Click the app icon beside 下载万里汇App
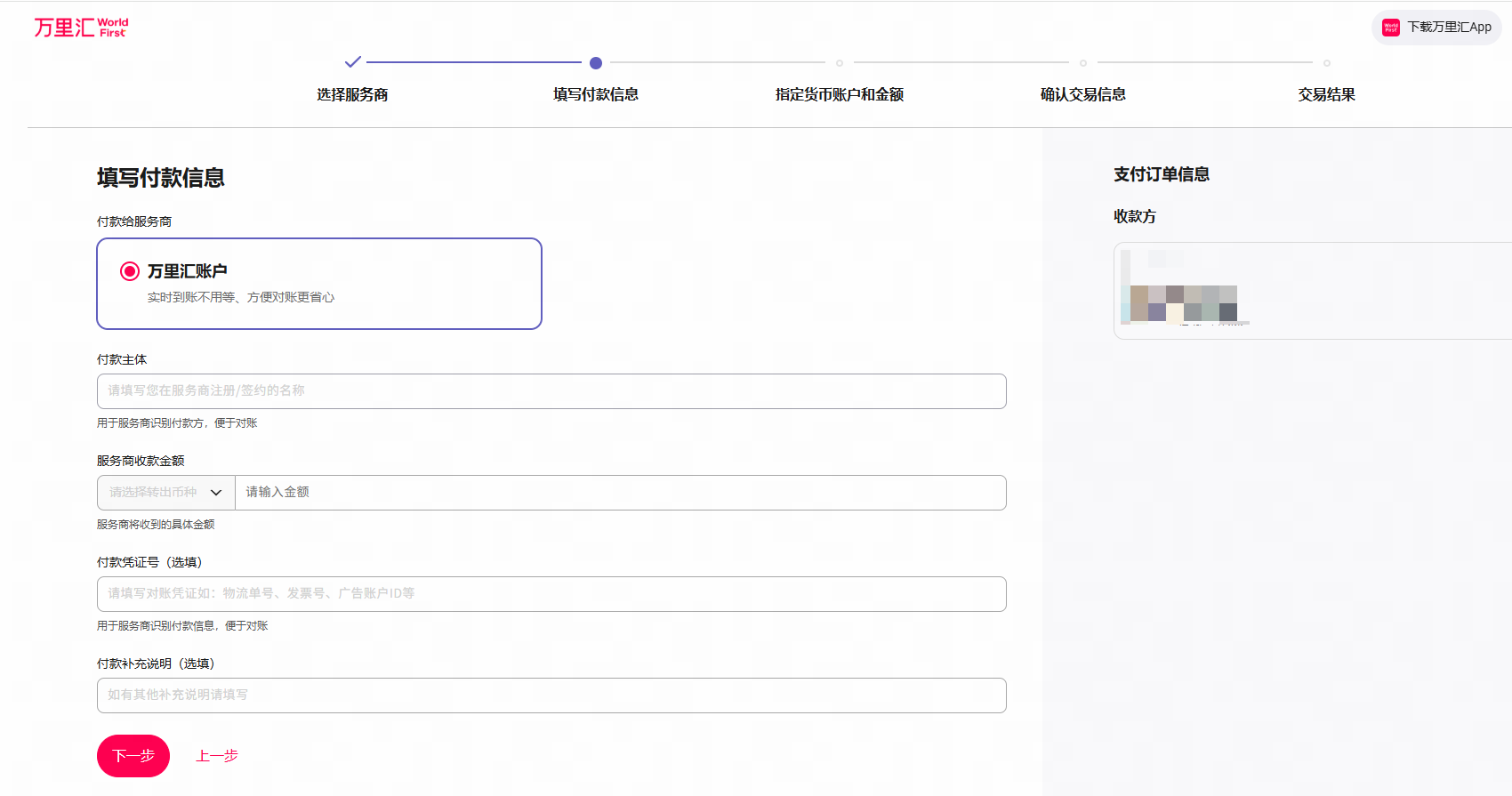 1391,28
